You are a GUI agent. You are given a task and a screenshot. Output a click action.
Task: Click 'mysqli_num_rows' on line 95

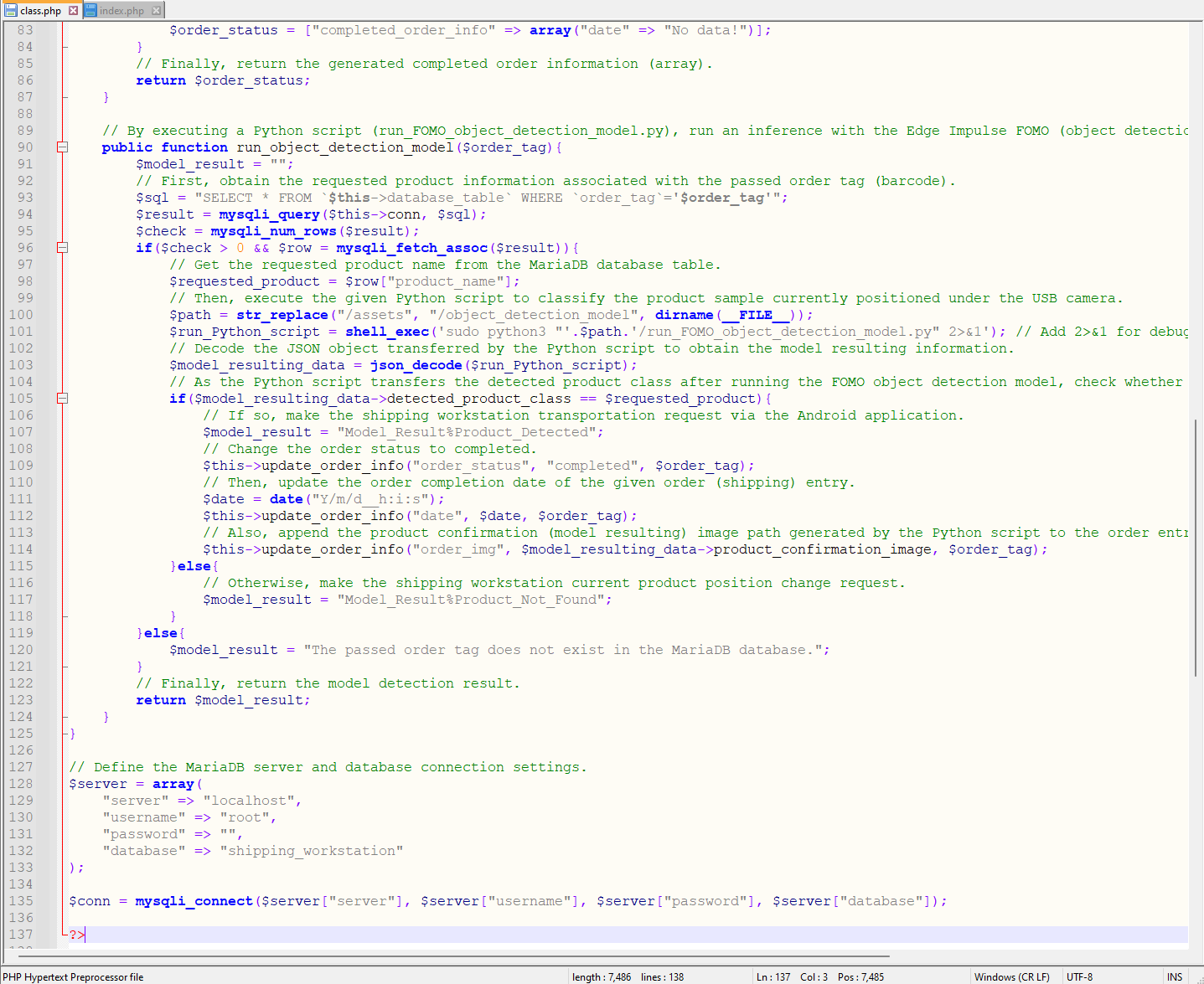pyautogui.click(x=273, y=231)
